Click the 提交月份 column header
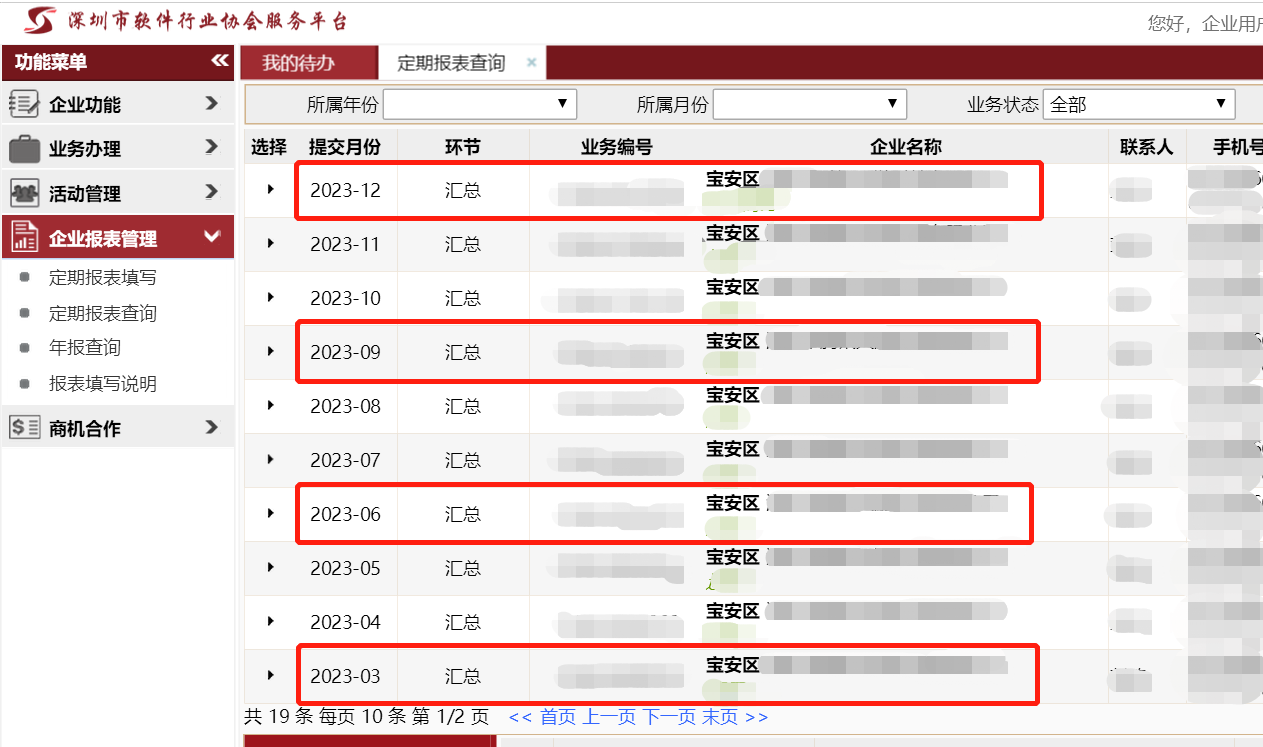The image size is (1263, 747). (x=345, y=147)
